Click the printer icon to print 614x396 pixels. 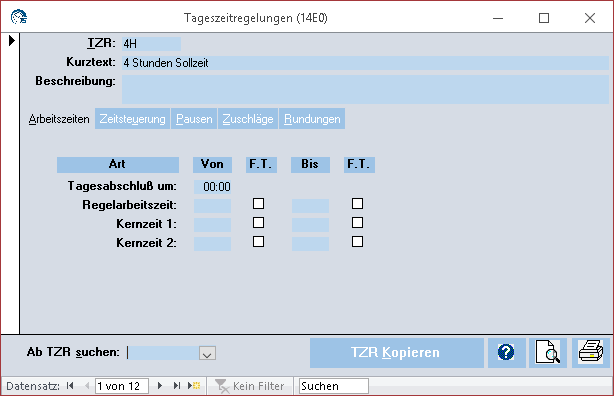click(591, 353)
